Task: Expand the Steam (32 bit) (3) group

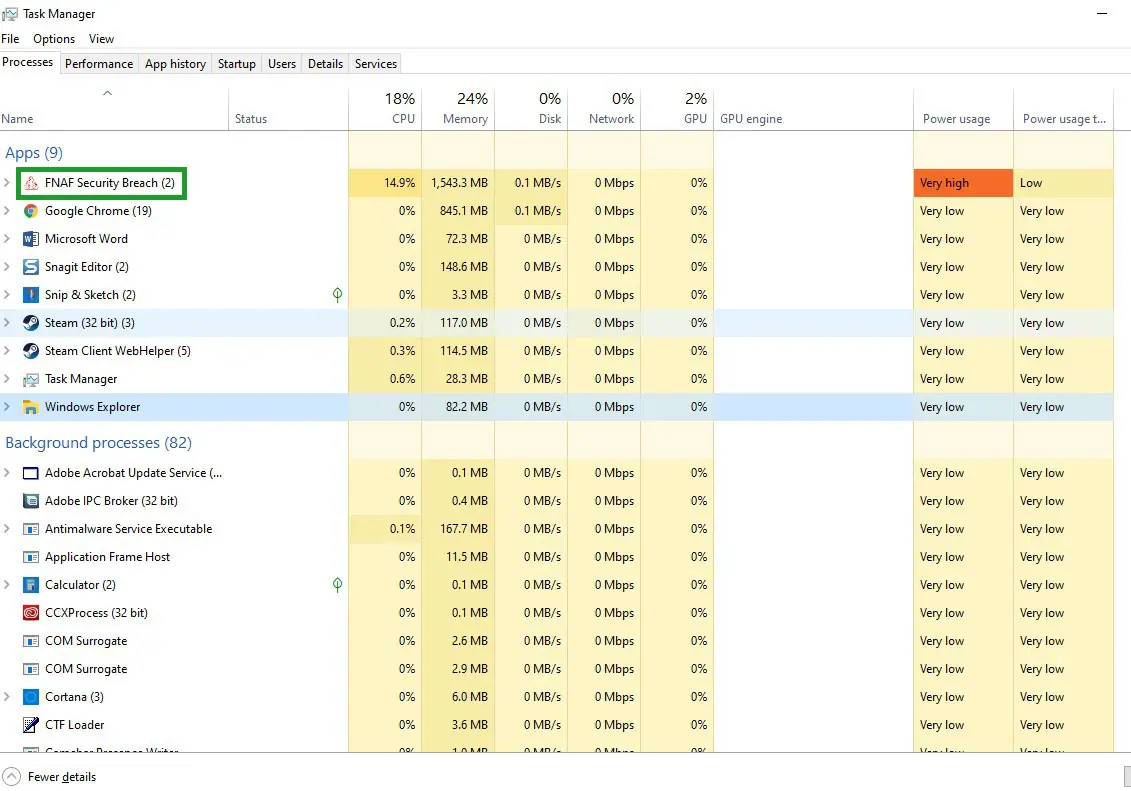Action: coord(6,323)
